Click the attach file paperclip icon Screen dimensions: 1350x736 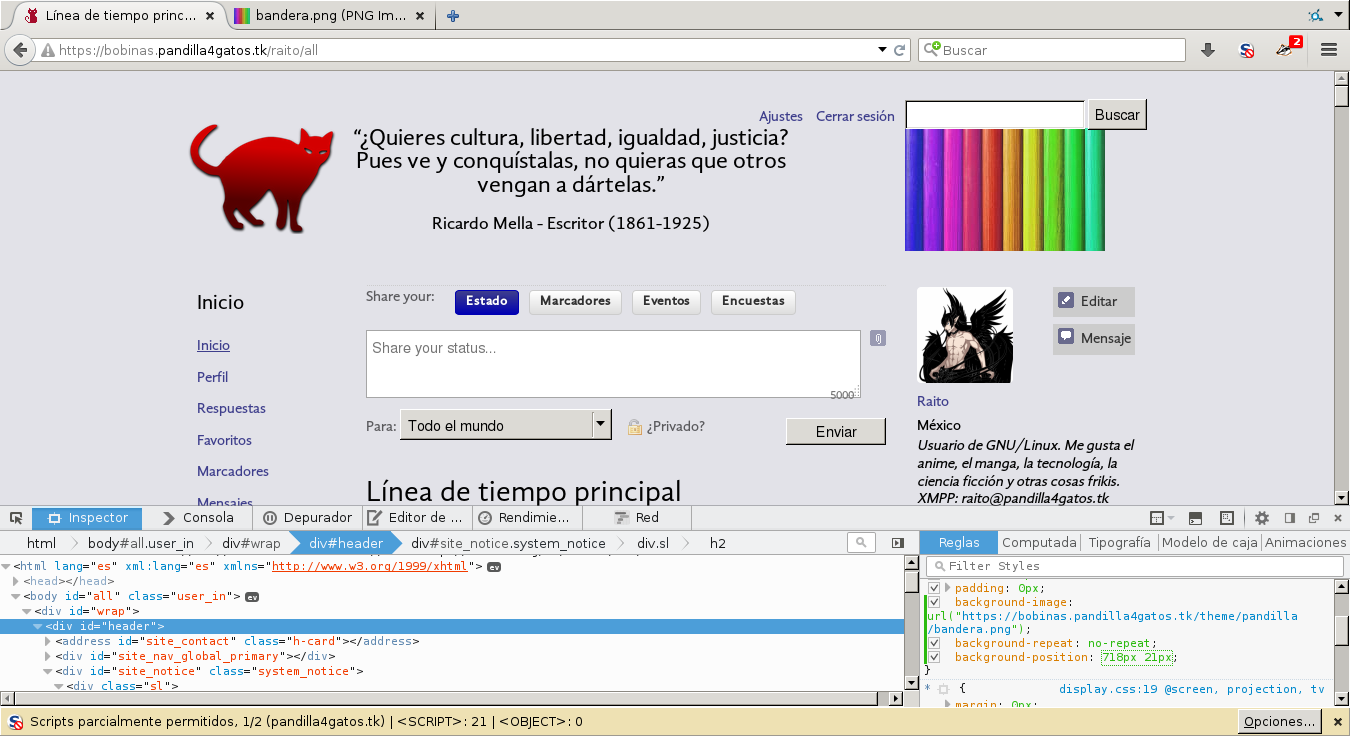pos(877,338)
